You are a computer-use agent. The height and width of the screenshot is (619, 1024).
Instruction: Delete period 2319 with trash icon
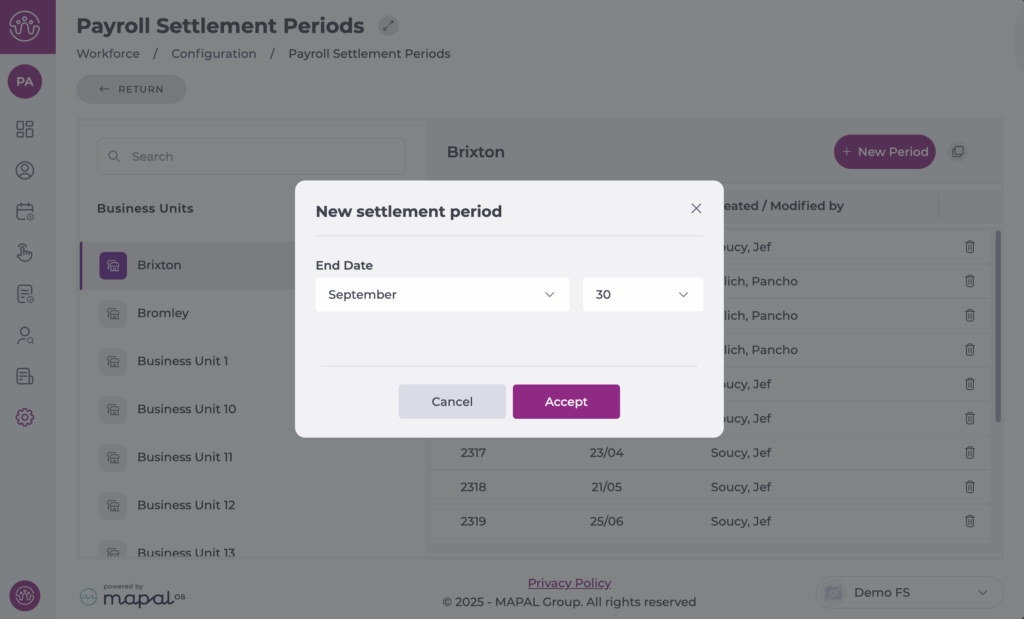970,521
